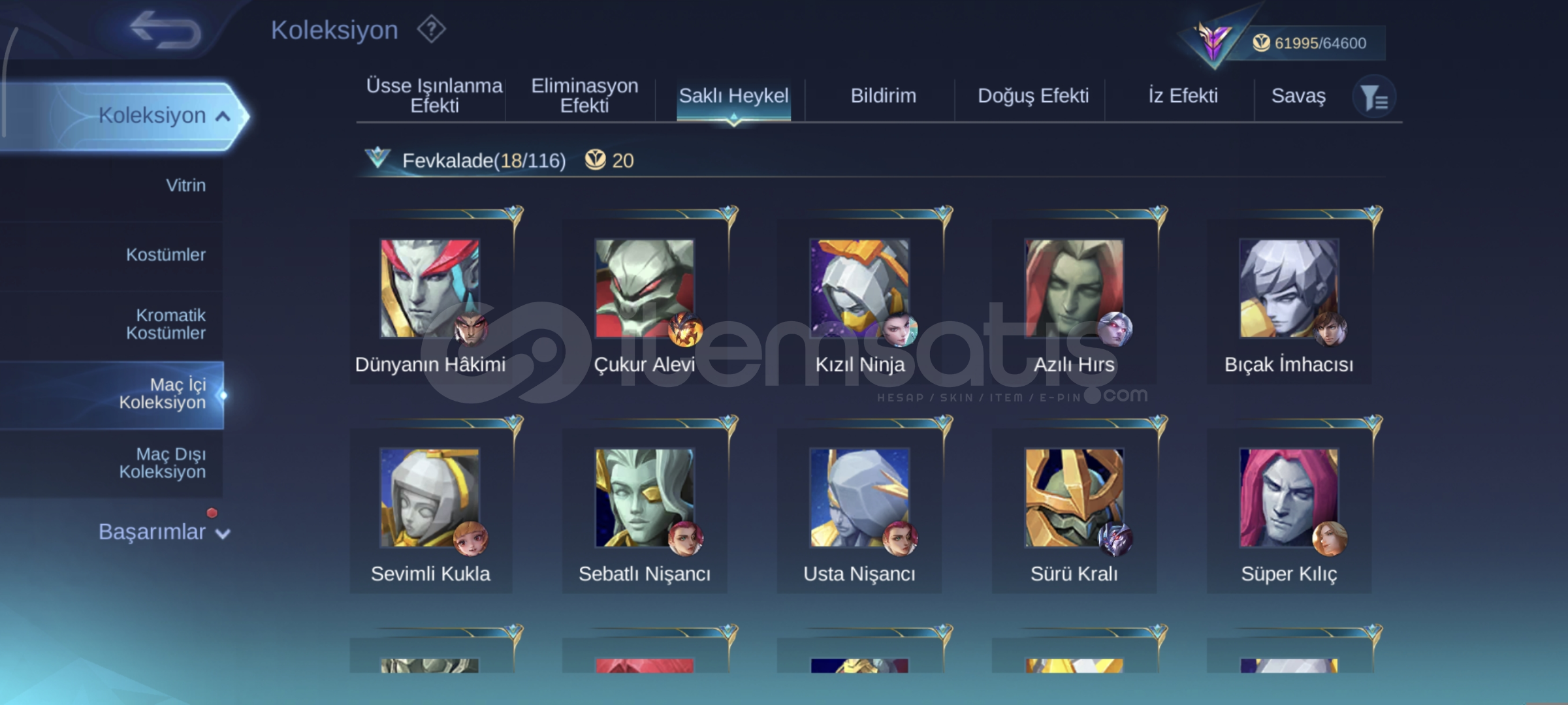Tap the coin icon beside 20 points
Image resolution: width=1568 pixels, height=705 pixels.
pos(594,160)
